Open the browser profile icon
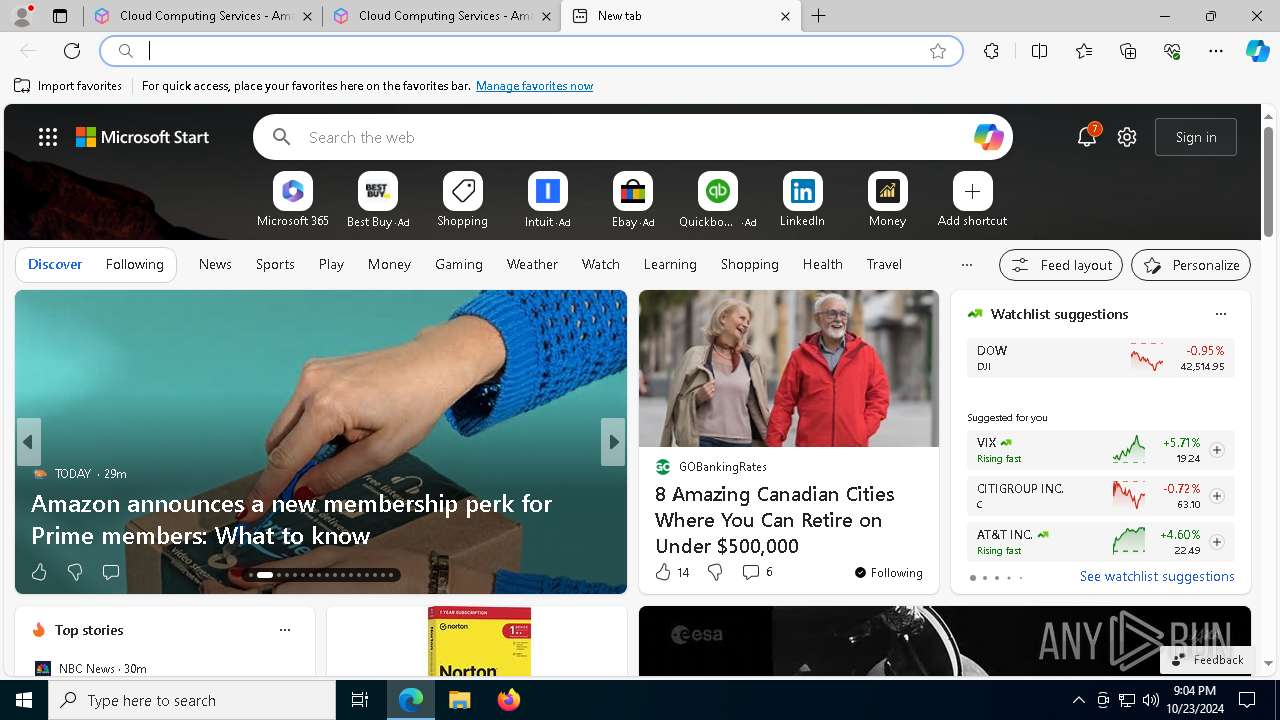 [x=21, y=16]
